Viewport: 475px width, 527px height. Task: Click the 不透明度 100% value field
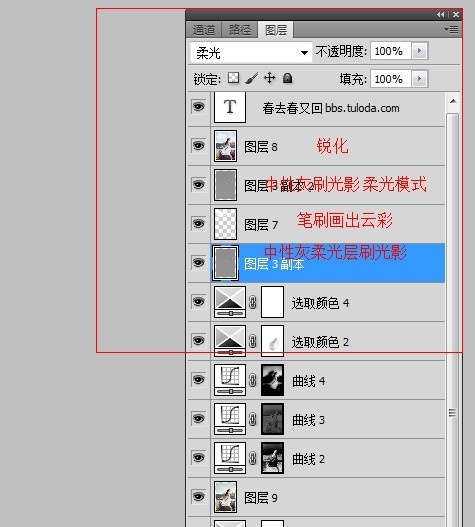[x=391, y=51]
